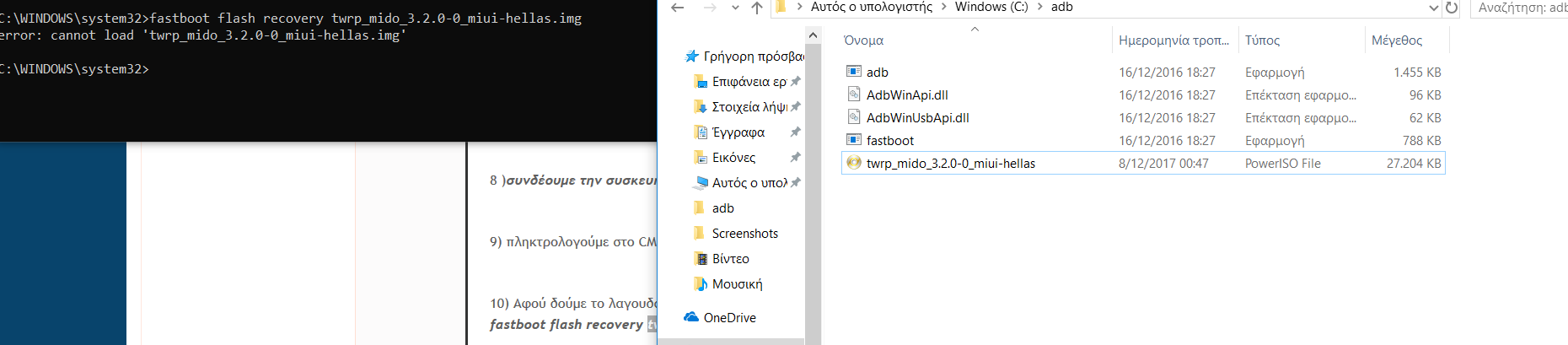Select the AdbWinUsbApi.dll file name
The height and width of the screenshot is (345, 1568).
tap(918, 118)
